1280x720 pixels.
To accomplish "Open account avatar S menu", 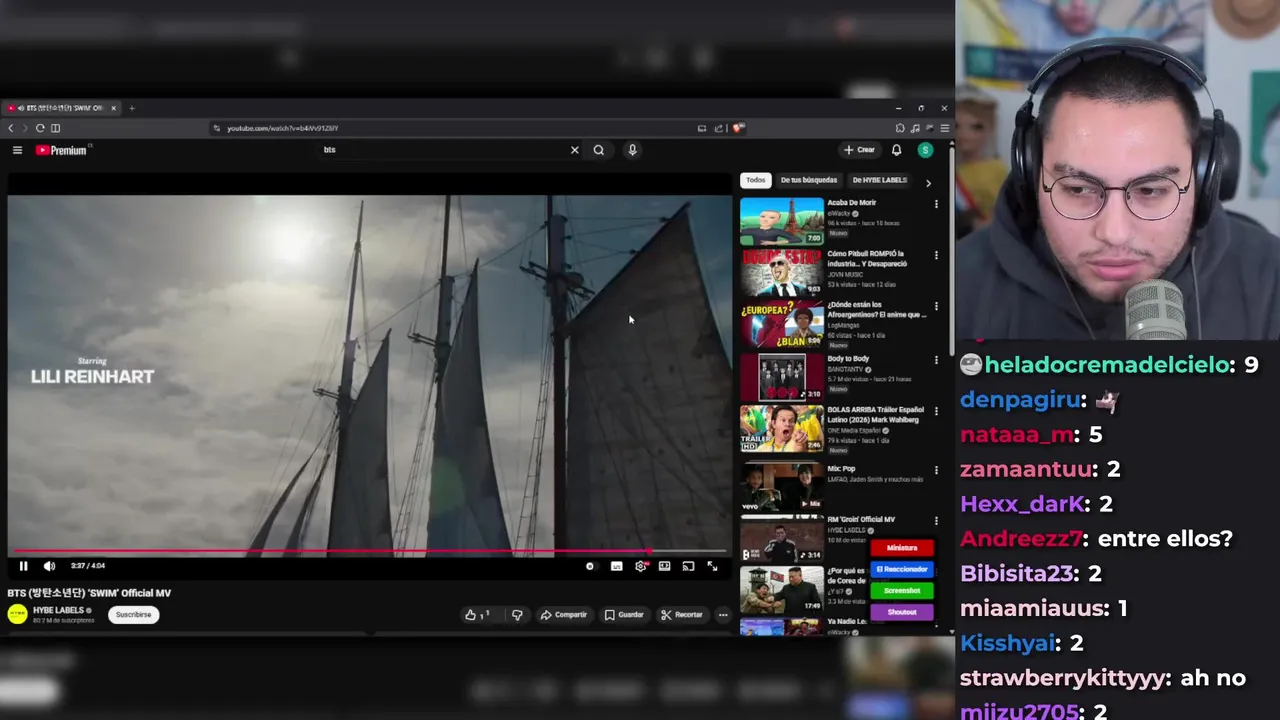I will (x=925, y=150).
